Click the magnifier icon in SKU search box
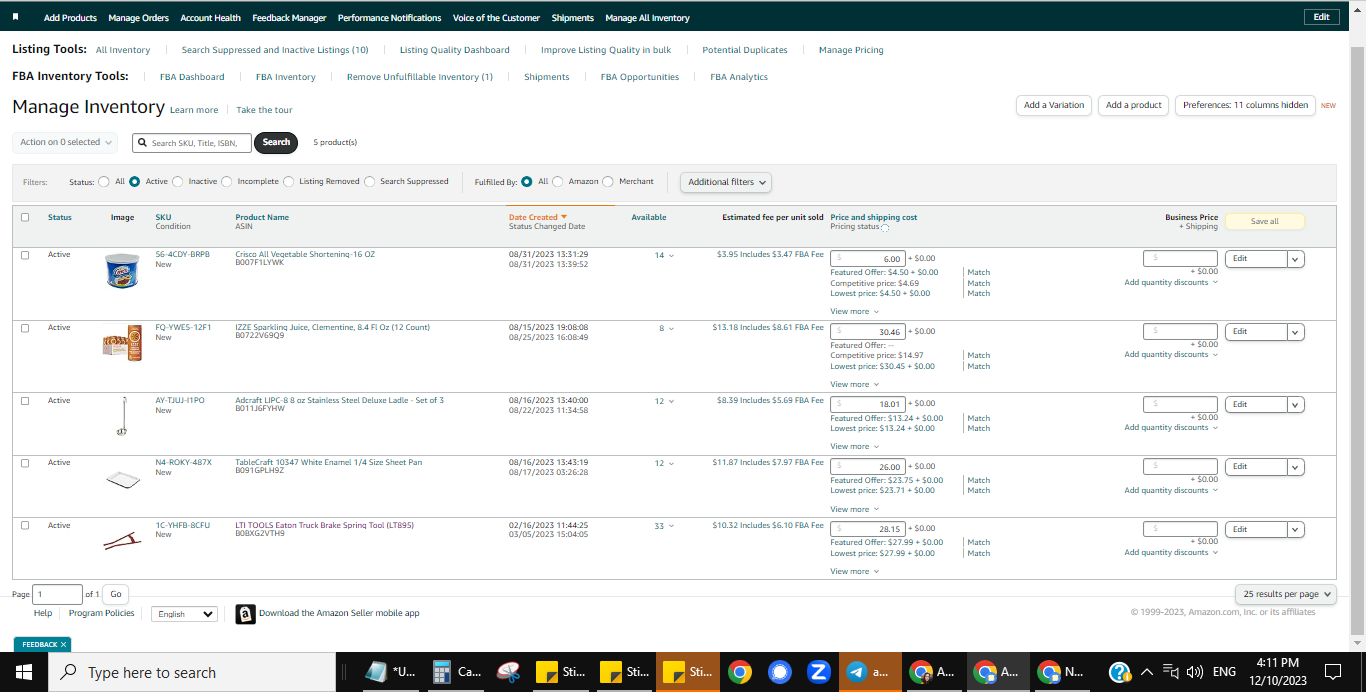The image size is (1366, 692). (x=143, y=143)
